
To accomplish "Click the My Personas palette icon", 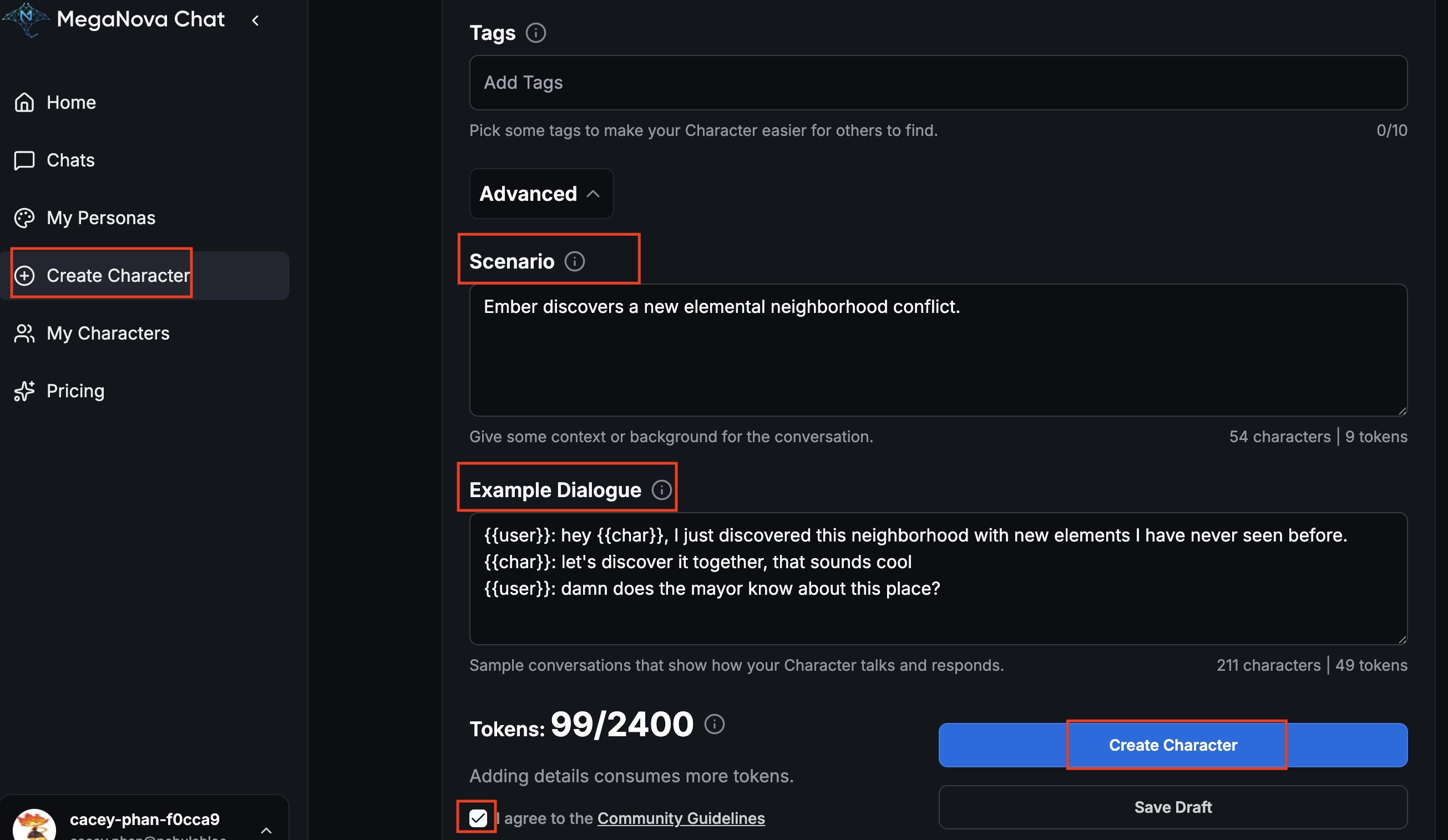I will click(24, 217).
